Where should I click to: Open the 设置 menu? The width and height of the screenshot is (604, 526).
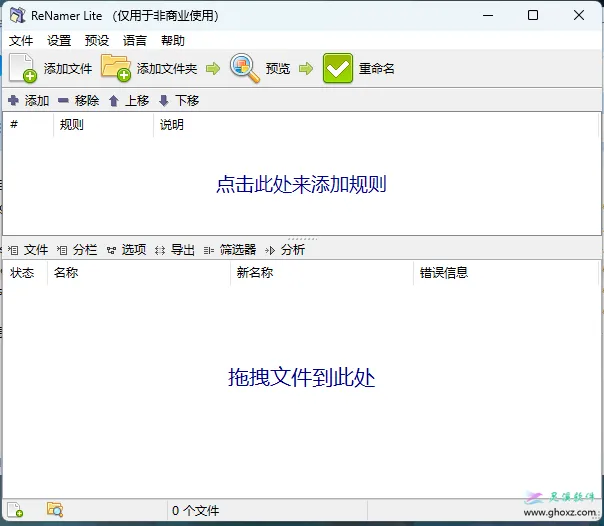point(59,40)
